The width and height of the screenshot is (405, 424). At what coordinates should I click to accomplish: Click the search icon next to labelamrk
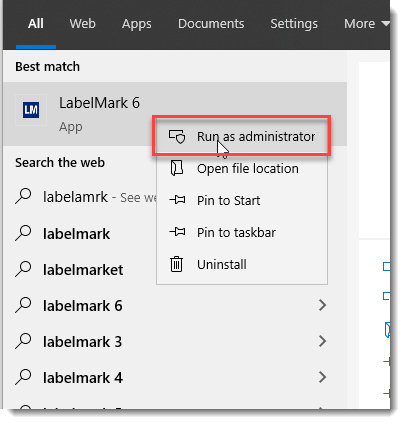(x=23, y=197)
